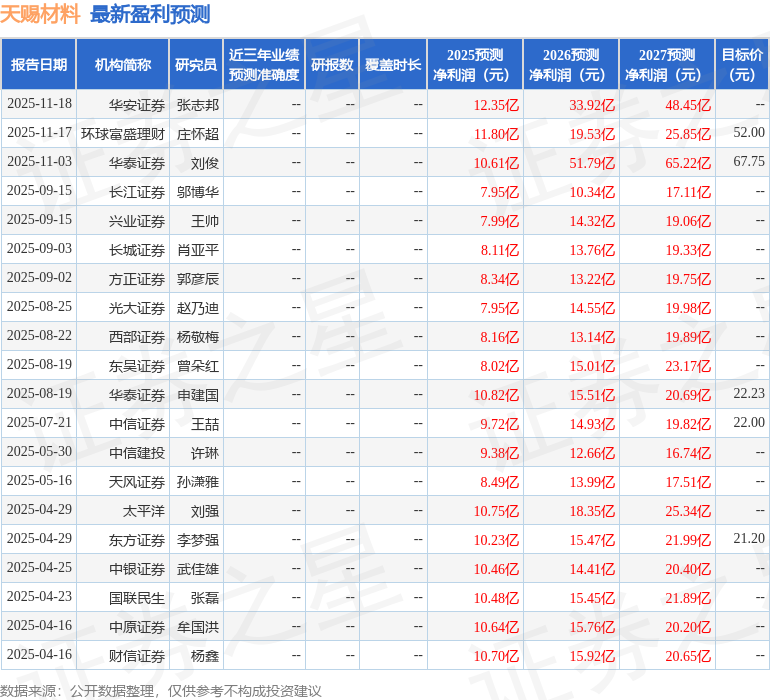
Task: Select the 研报数 column header
Action: tap(332, 64)
